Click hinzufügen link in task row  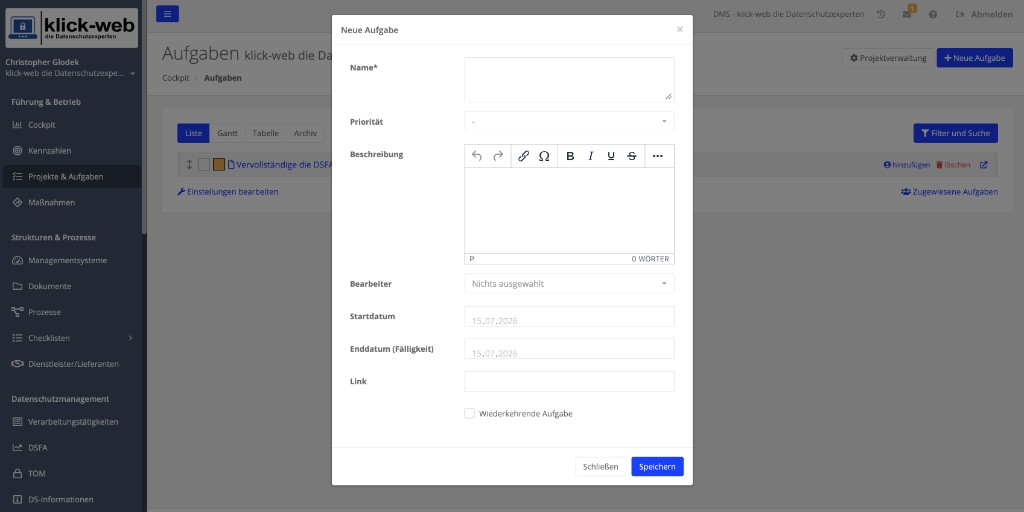[906, 165]
